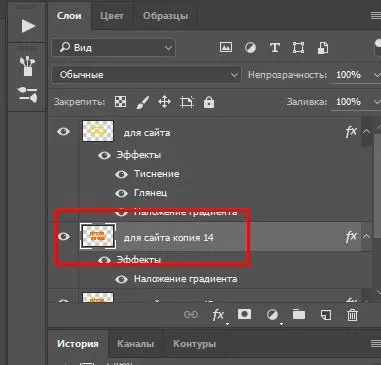Lock all padlock icon
This screenshot has width=381, height=365.
pyautogui.click(x=209, y=102)
